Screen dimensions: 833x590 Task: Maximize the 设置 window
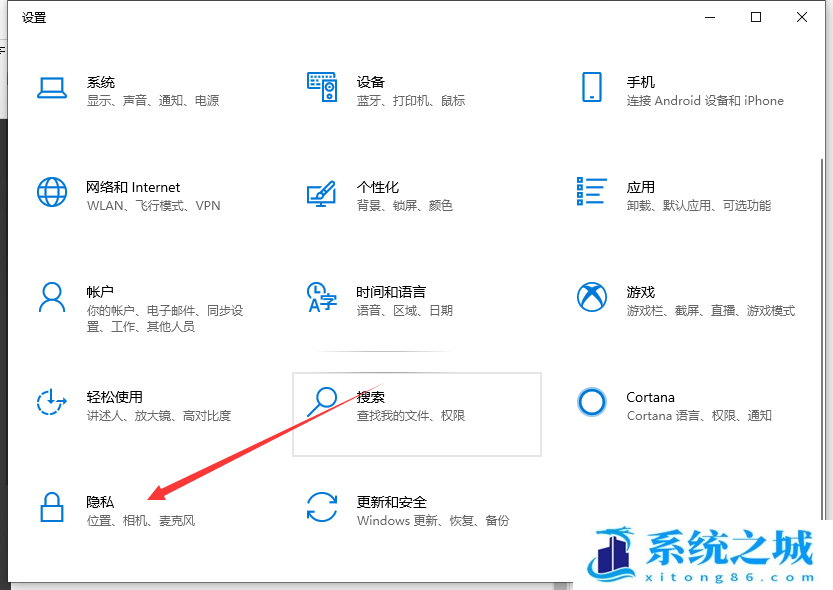click(756, 17)
